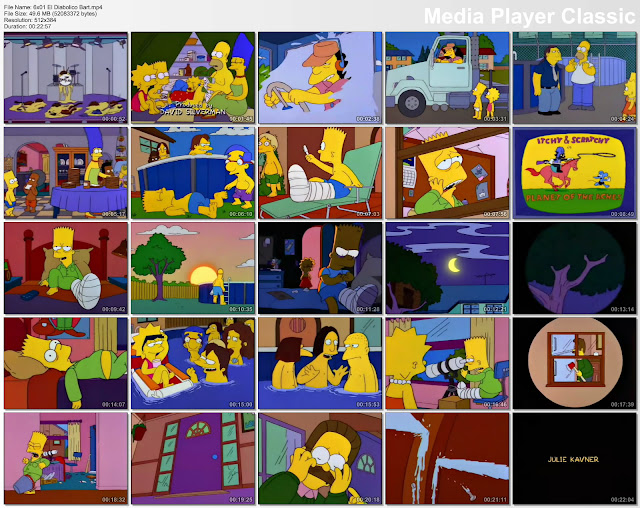This screenshot has height=508, width=640.
Task: Click the File Name line '6x01 El Diabolico Bart.mp4'
Action: click(x=53, y=7)
